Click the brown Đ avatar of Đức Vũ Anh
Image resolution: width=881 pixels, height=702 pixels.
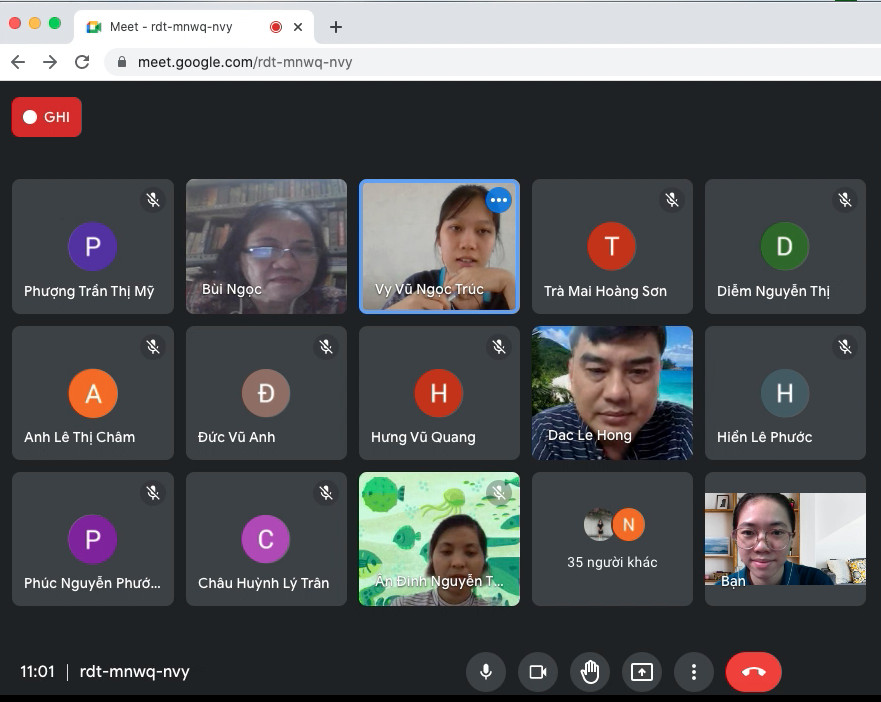coord(266,393)
